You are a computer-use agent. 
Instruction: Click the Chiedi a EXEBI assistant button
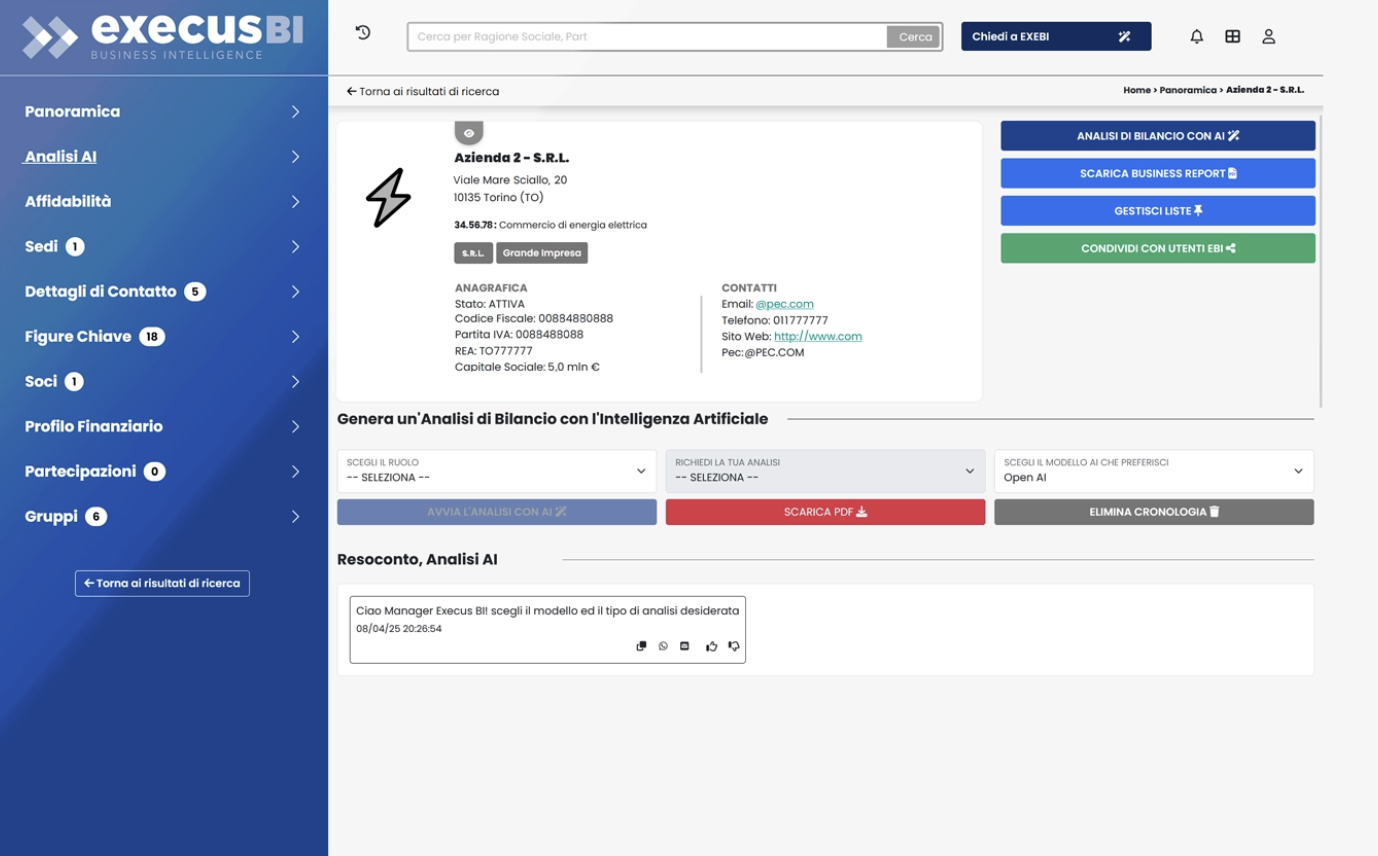pos(1056,35)
